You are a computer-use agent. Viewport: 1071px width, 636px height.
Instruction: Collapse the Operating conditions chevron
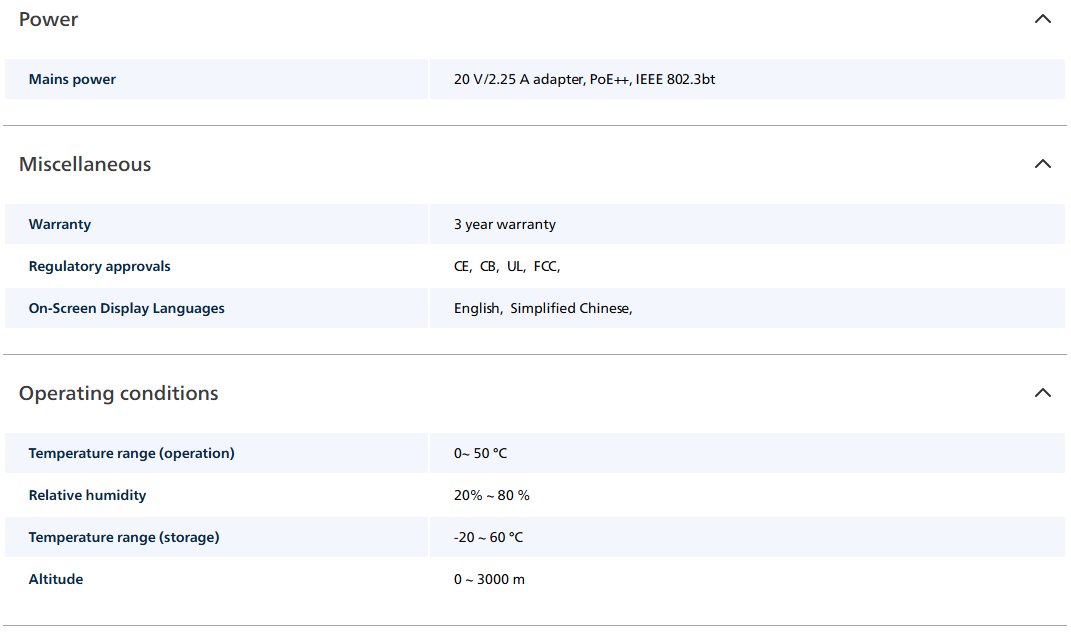pyautogui.click(x=1042, y=393)
